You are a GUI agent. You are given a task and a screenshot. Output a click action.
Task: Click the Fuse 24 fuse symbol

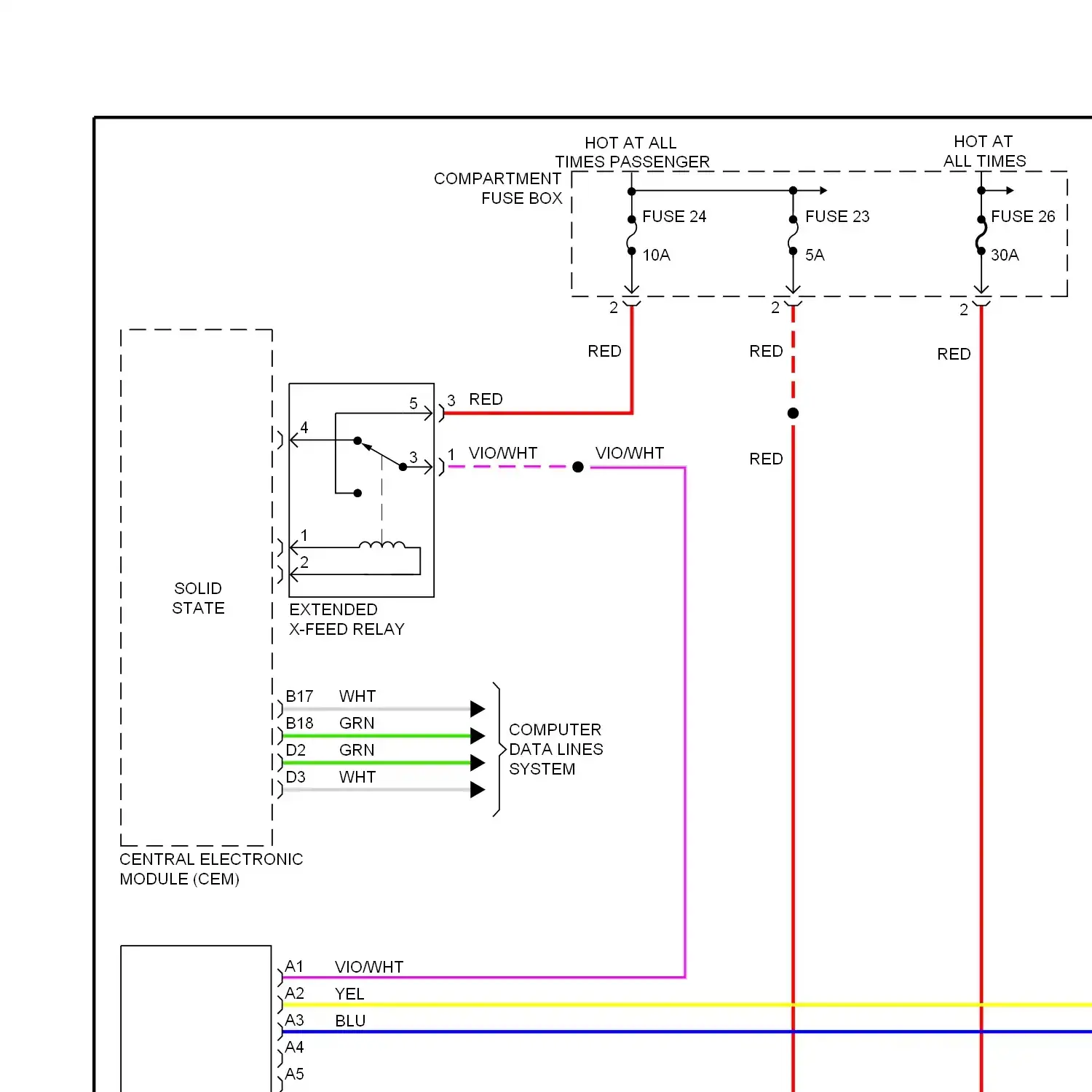tap(632, 235)
